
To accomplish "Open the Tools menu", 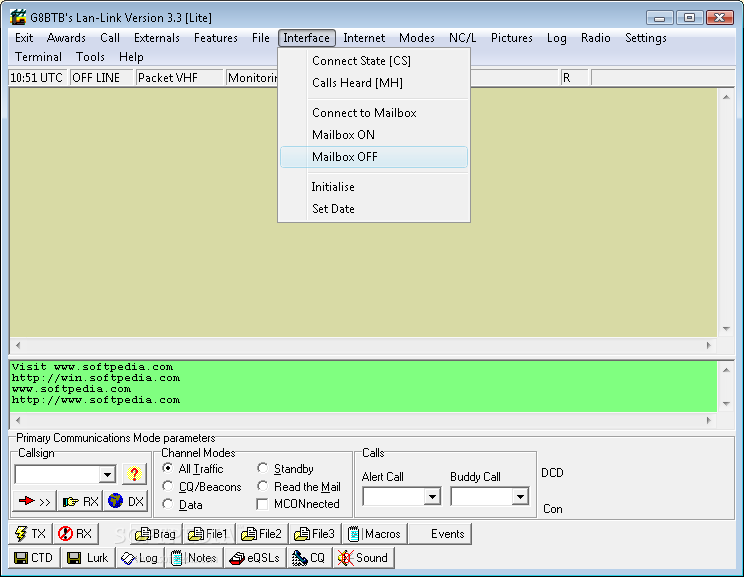I will (90, 57).
